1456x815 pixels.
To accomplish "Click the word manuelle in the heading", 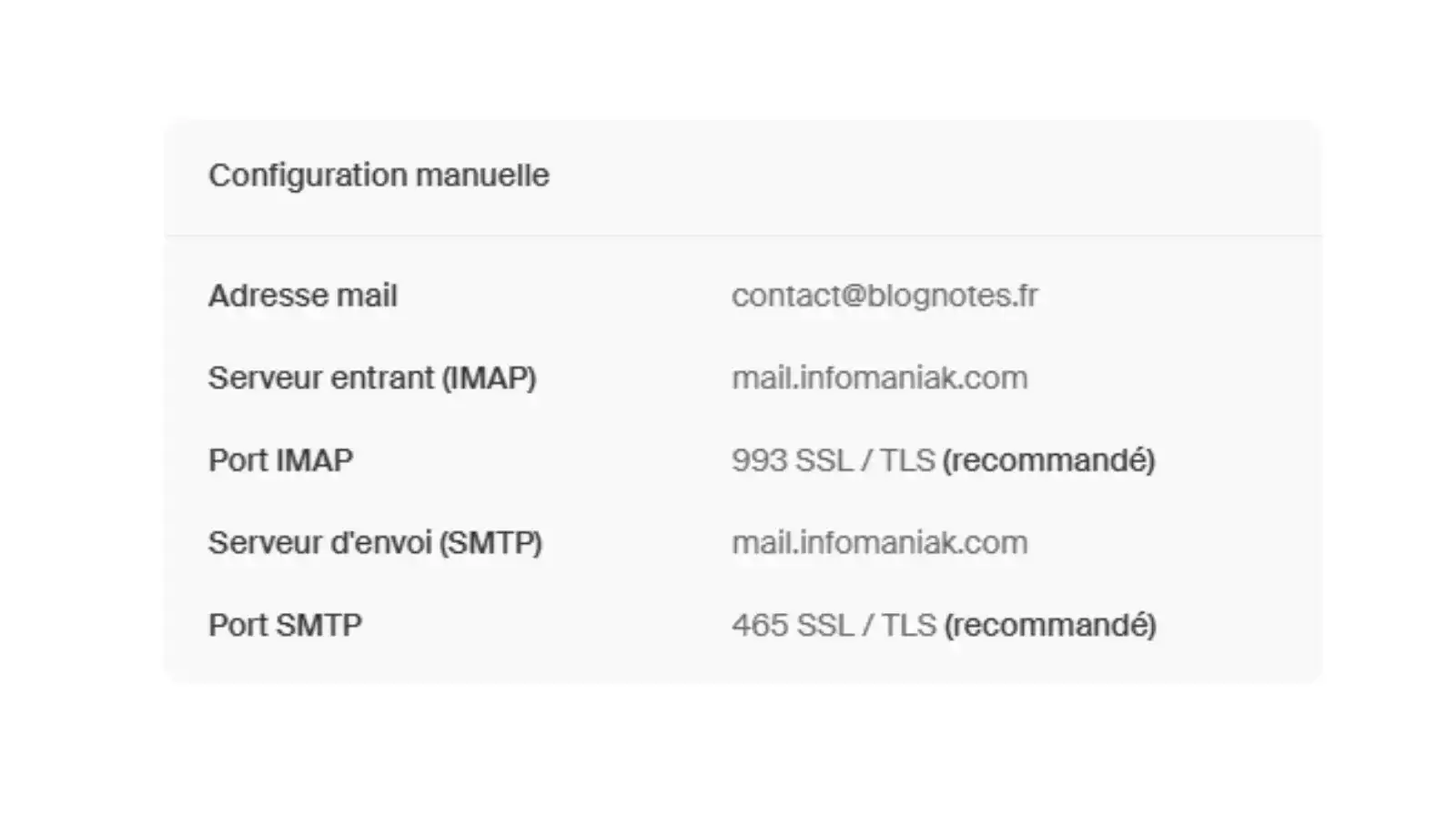I will coord(482,175).
